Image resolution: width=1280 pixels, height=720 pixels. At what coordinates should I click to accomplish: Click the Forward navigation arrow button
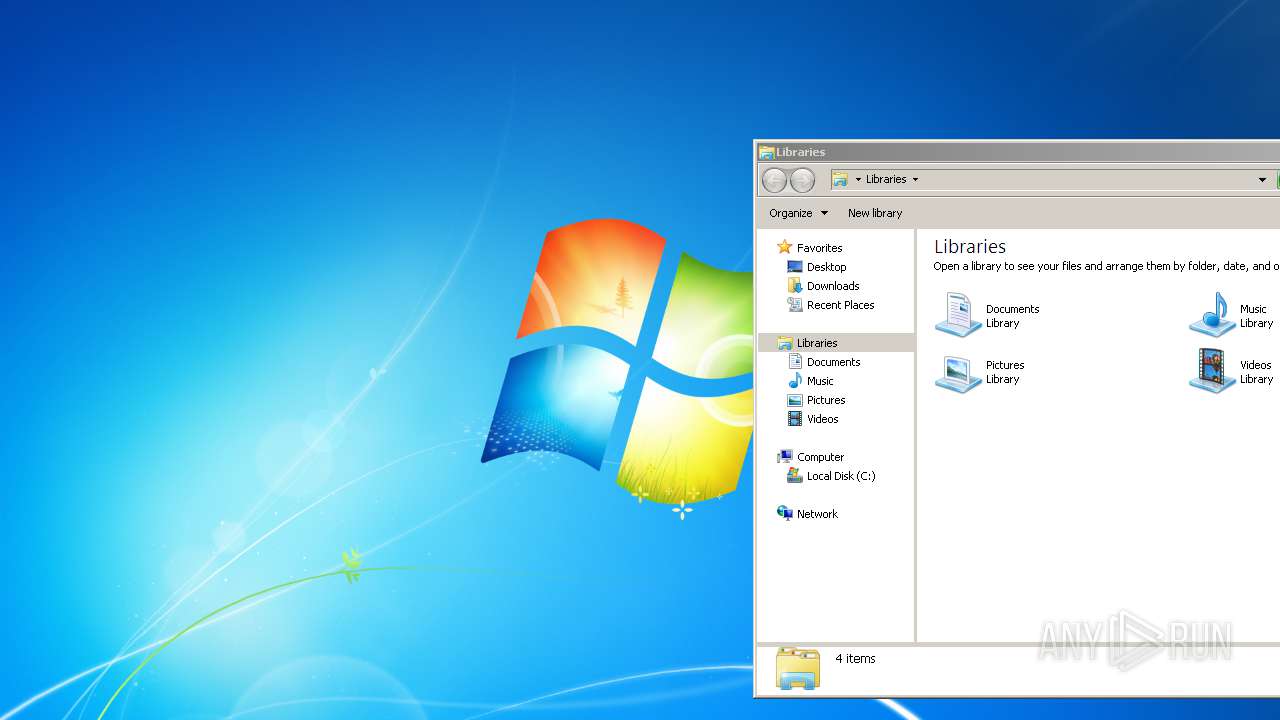[x=802, y=180]
